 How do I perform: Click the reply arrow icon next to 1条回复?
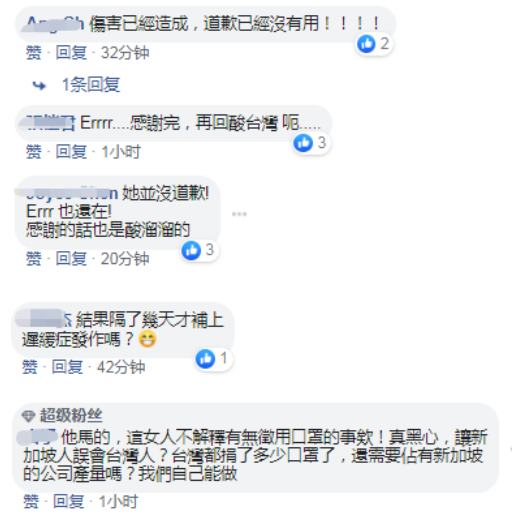(x=39, y=86)
